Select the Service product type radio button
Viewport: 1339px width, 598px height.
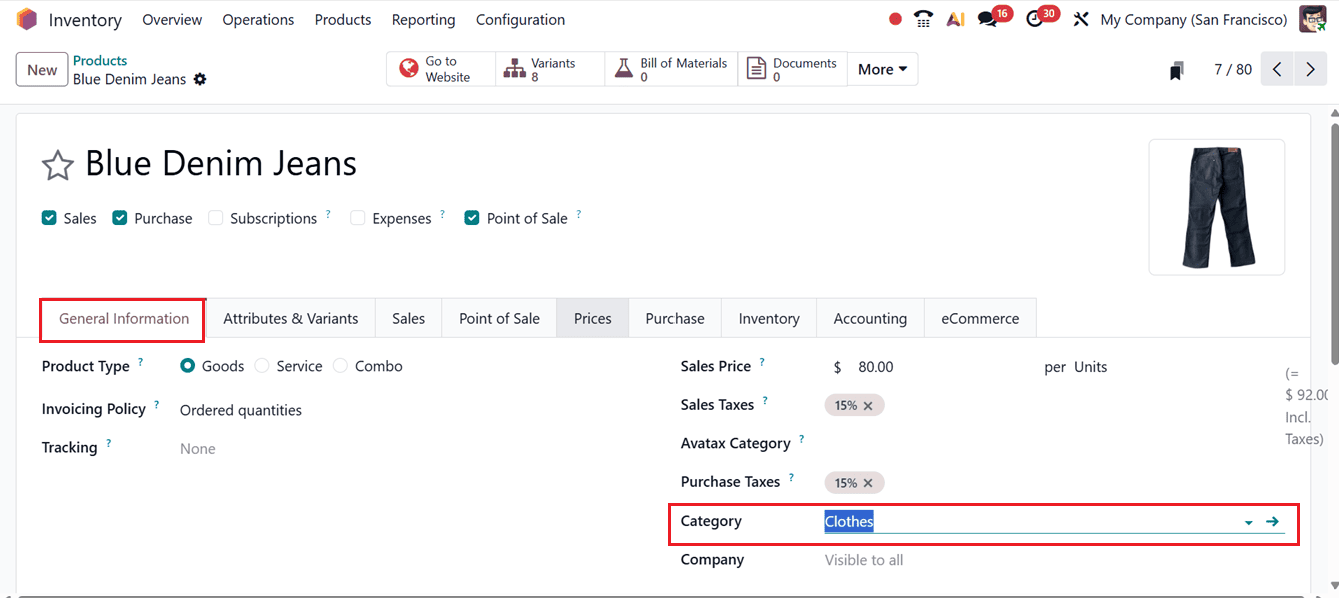261,366
